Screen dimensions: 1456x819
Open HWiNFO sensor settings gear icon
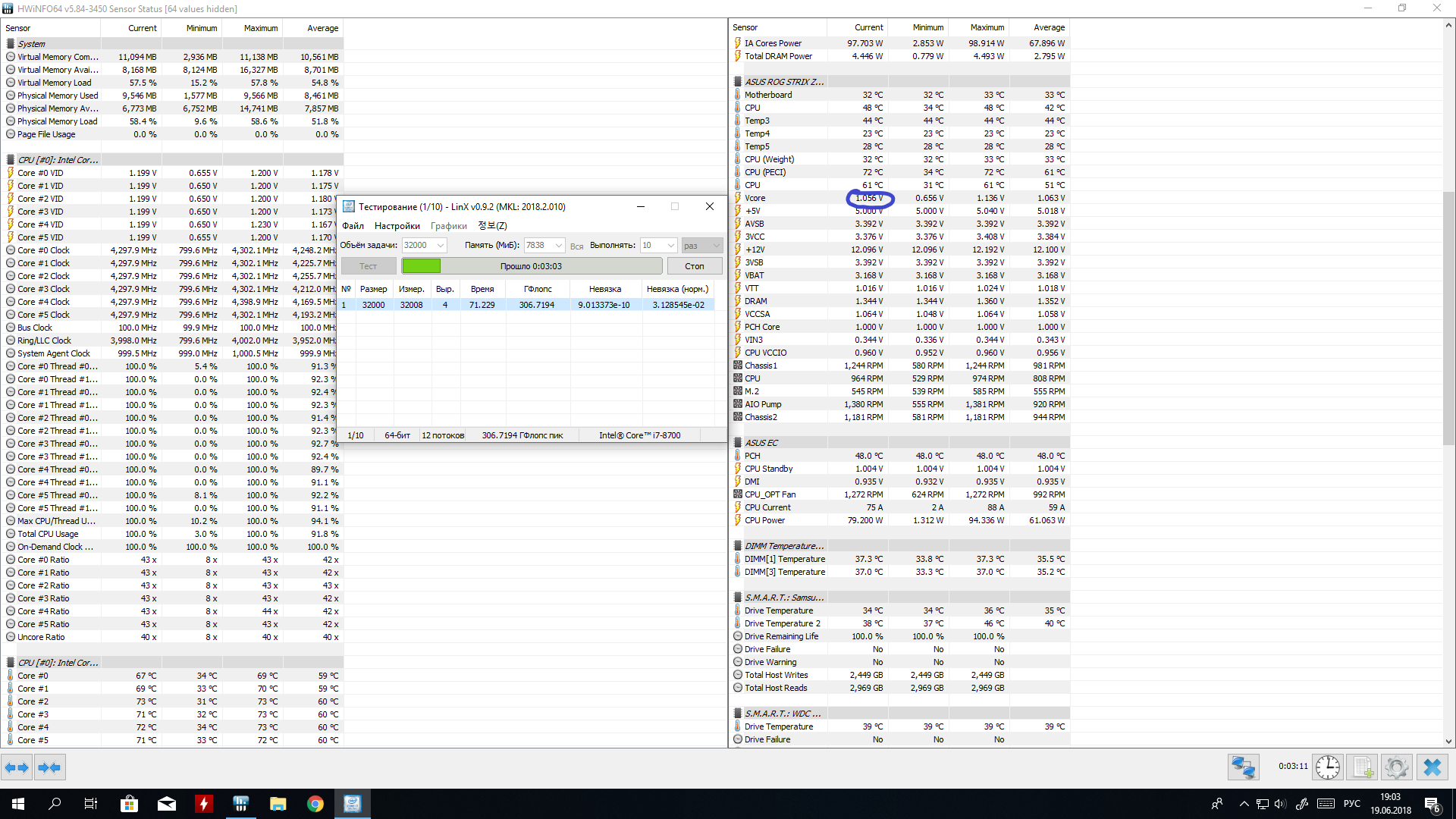point(1396,767)
